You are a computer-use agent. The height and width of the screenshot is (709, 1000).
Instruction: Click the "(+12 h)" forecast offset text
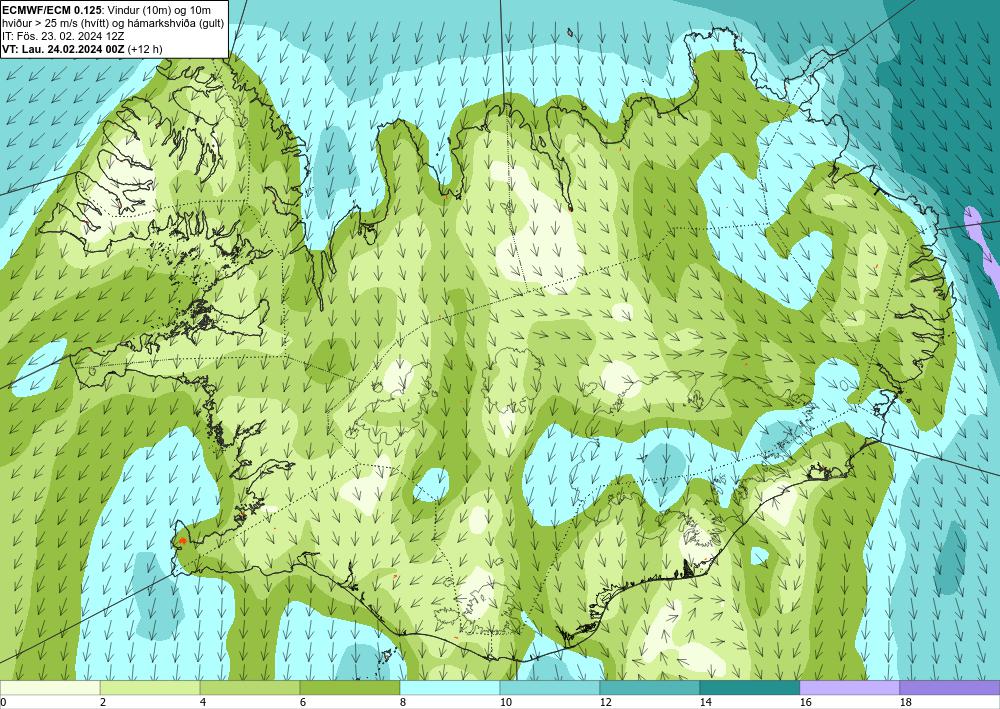pos(145,49)
